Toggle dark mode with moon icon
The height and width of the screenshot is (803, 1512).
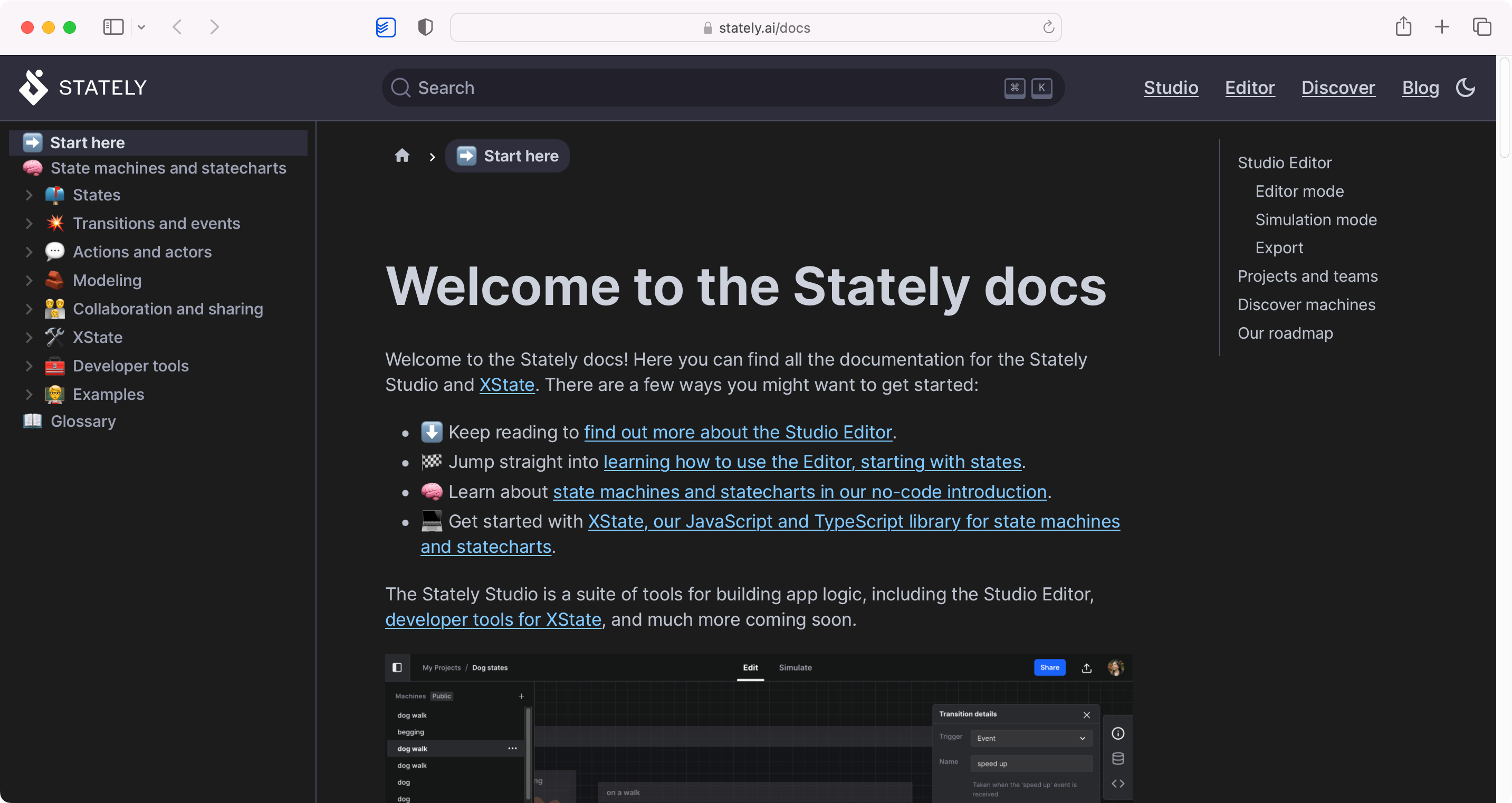(x=1466, y=88)
